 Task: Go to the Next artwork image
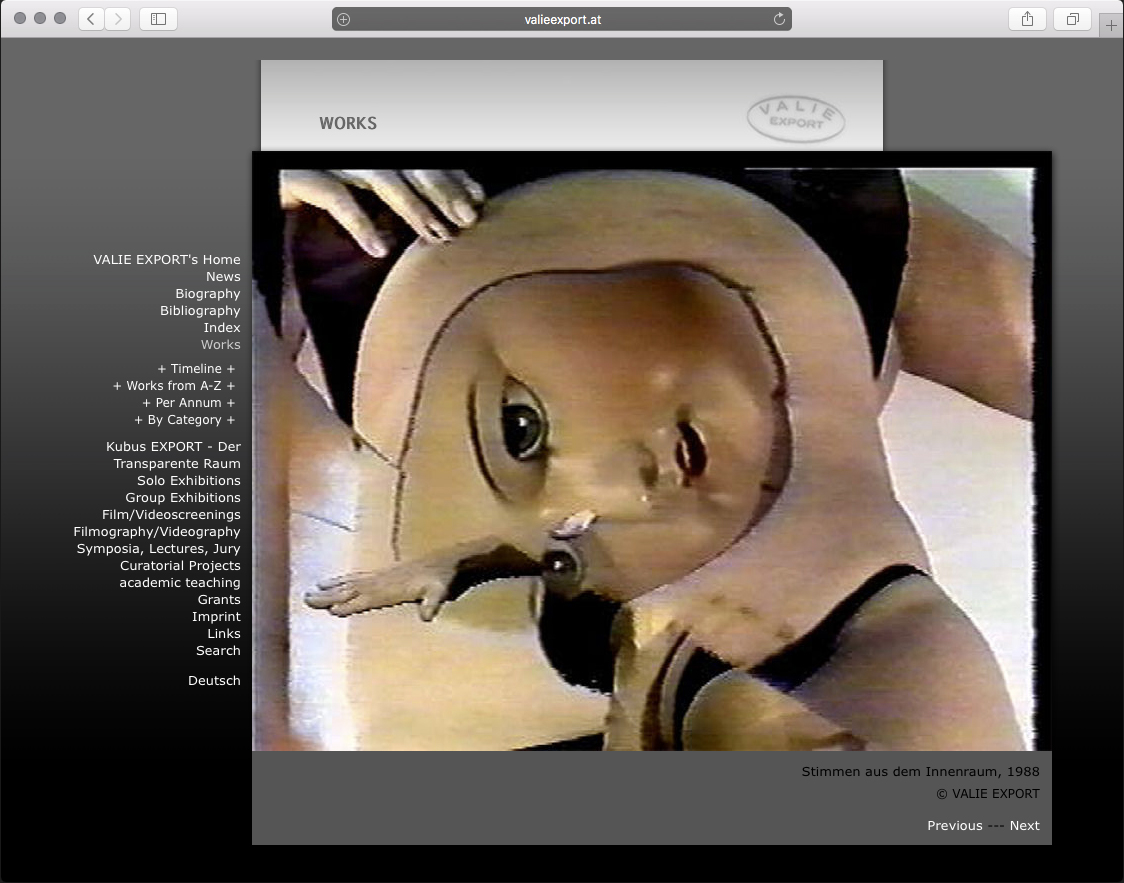pyautogui.click(x=1024, y=826)
